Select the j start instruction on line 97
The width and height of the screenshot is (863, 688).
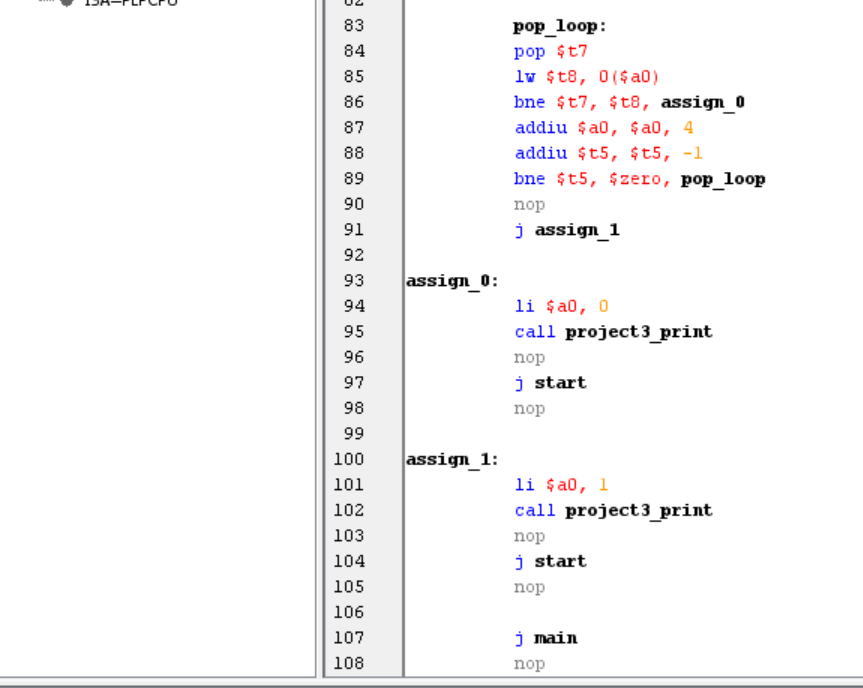pyautogui.click(x=551, y=382)
